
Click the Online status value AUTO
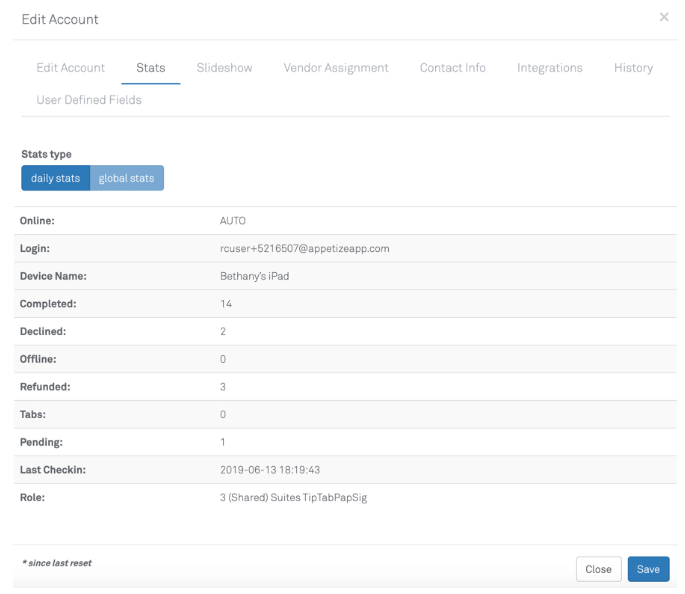232,220
